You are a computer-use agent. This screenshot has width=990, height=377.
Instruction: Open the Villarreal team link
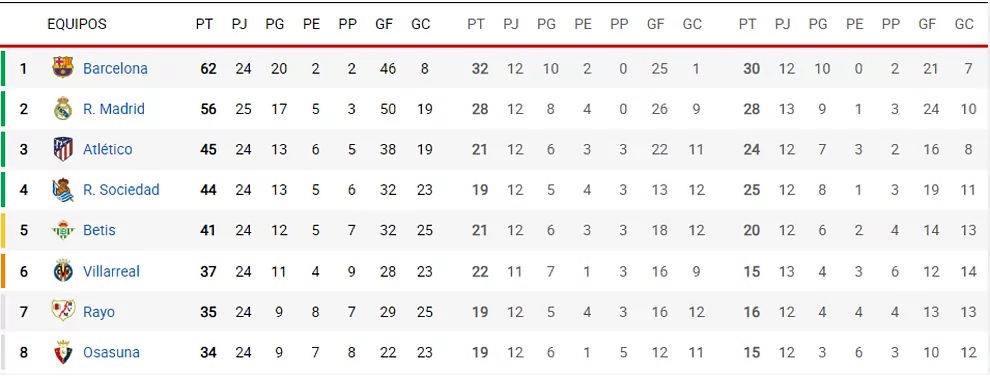pyautogui.click(x=111, y=272)
